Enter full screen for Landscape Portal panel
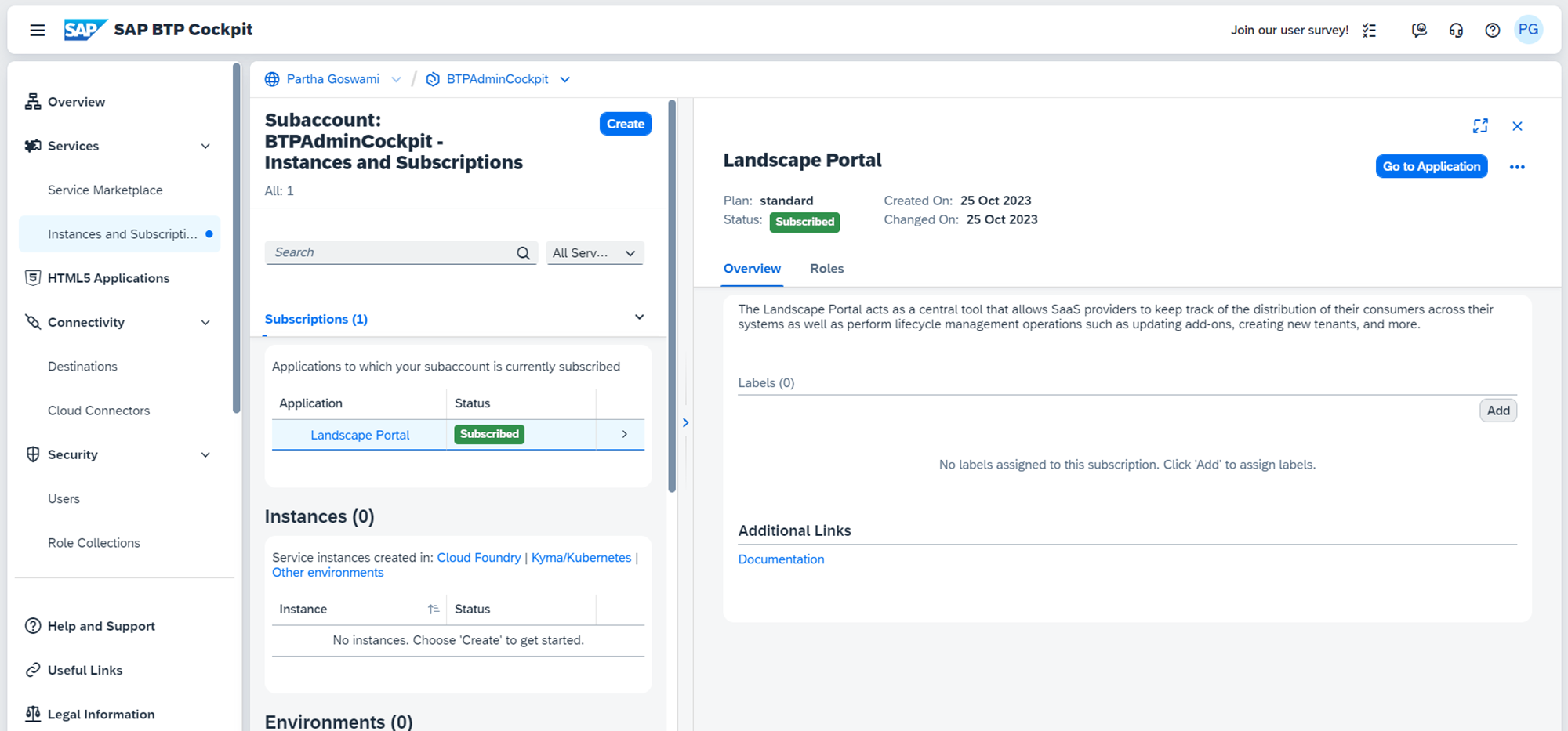This screenshot has height=731, width=1568. (x=1480, y=126)
